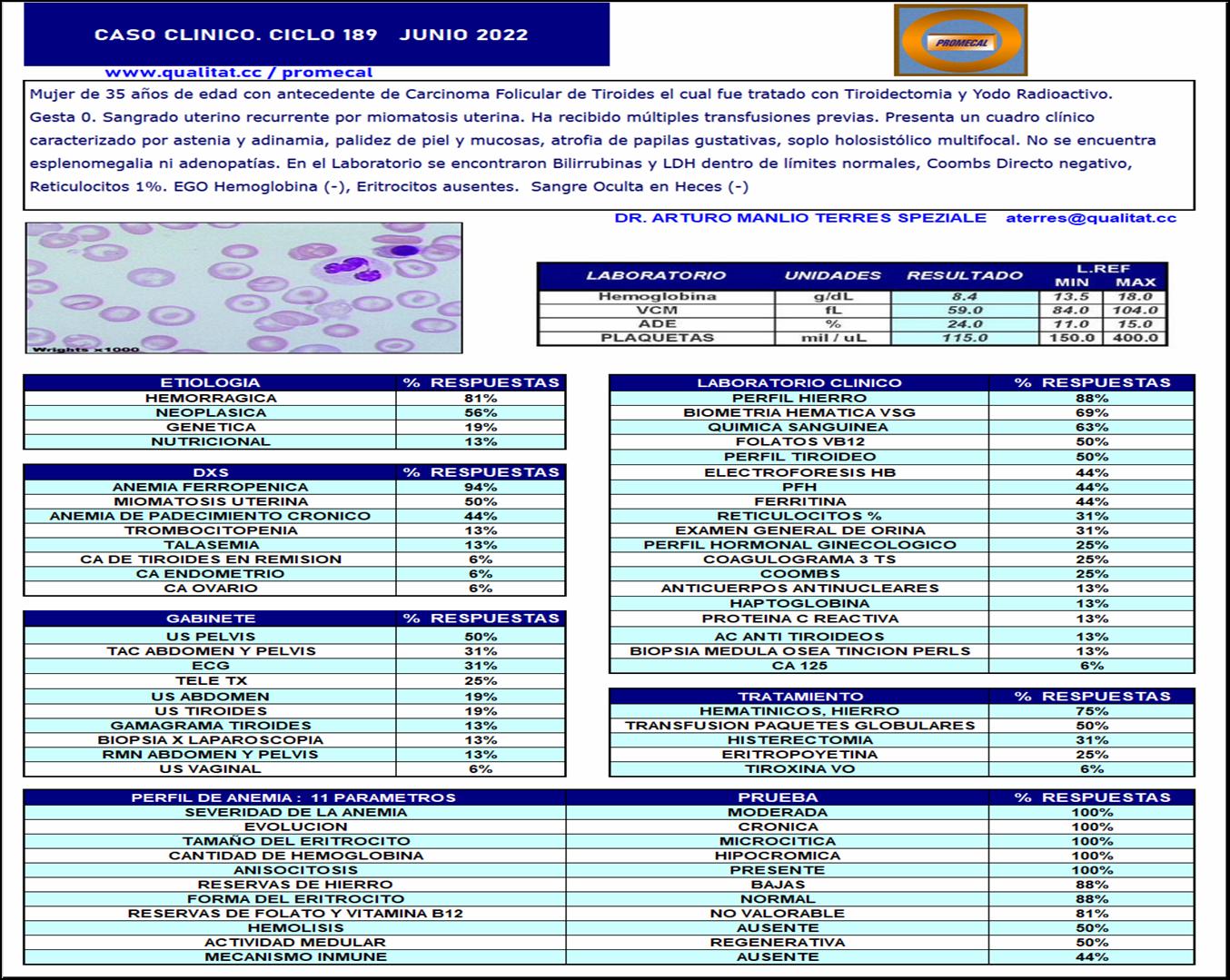Click the aterres@qualitat.cc email address
The image size is (1230, 980).
1091,218
